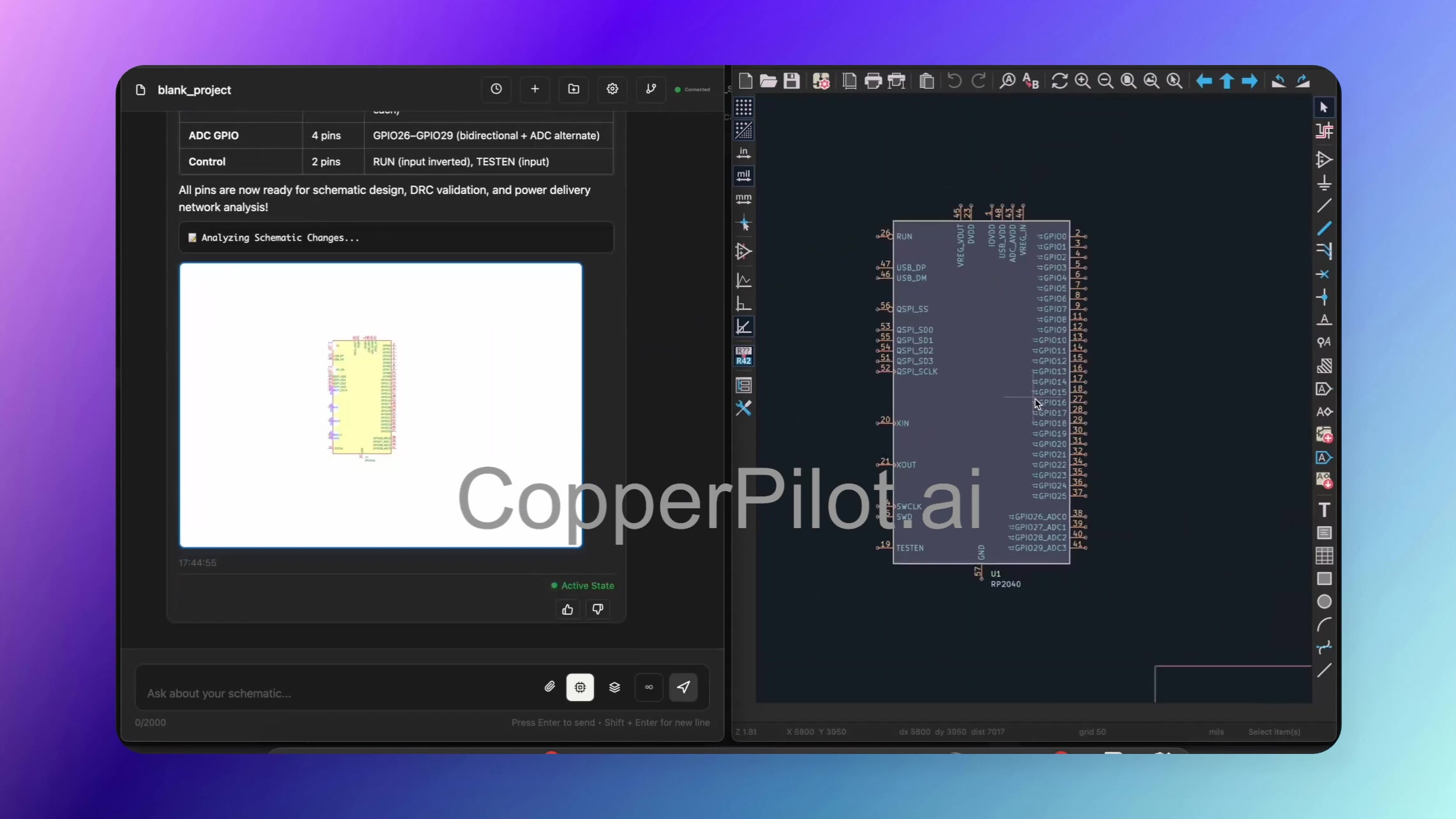Viewport: 1456px width, 819px height.
Task: Switch units to millimeters
Action: click(743, 199)
